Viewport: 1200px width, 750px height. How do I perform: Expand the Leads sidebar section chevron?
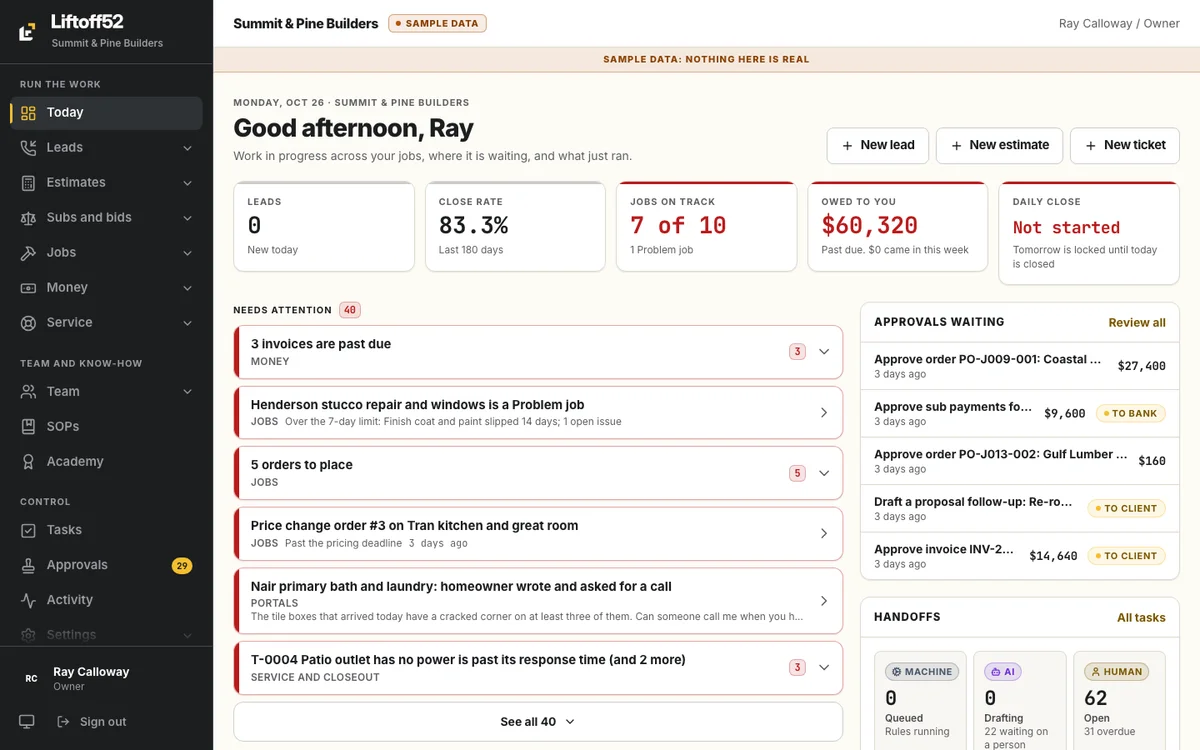point(187,148)
